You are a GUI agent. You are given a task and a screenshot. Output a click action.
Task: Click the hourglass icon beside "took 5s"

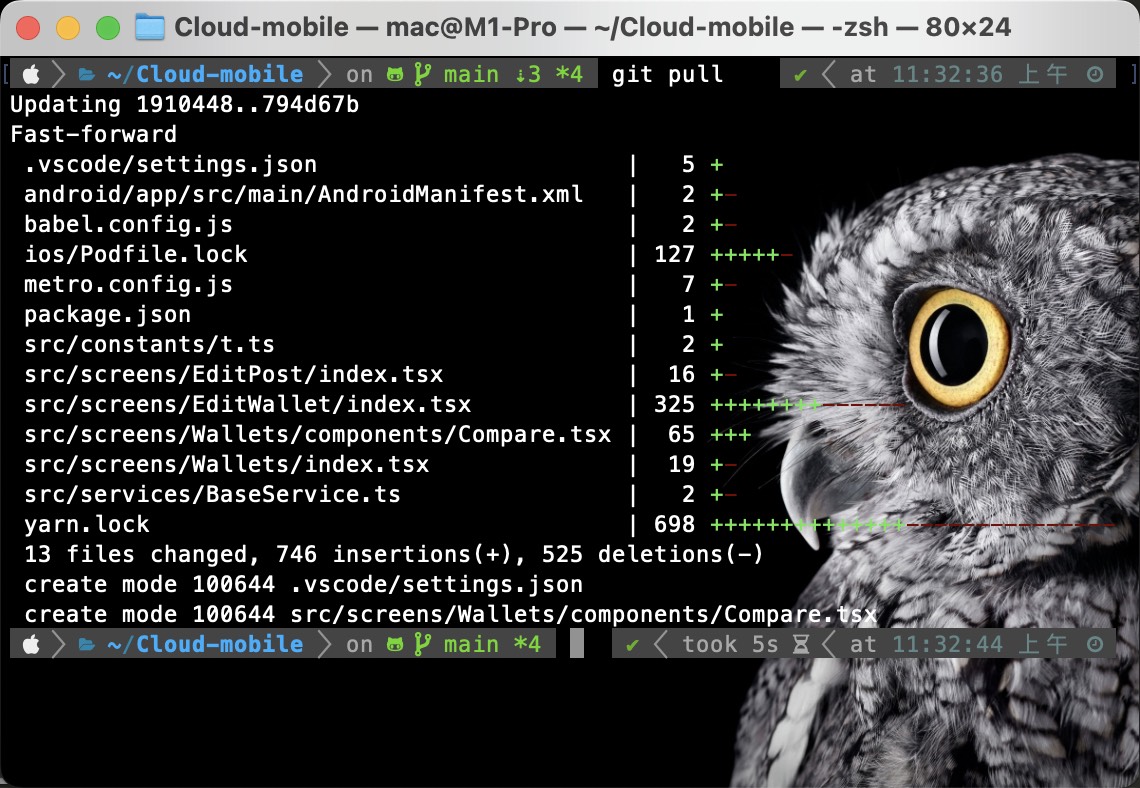tap(801, 644)
